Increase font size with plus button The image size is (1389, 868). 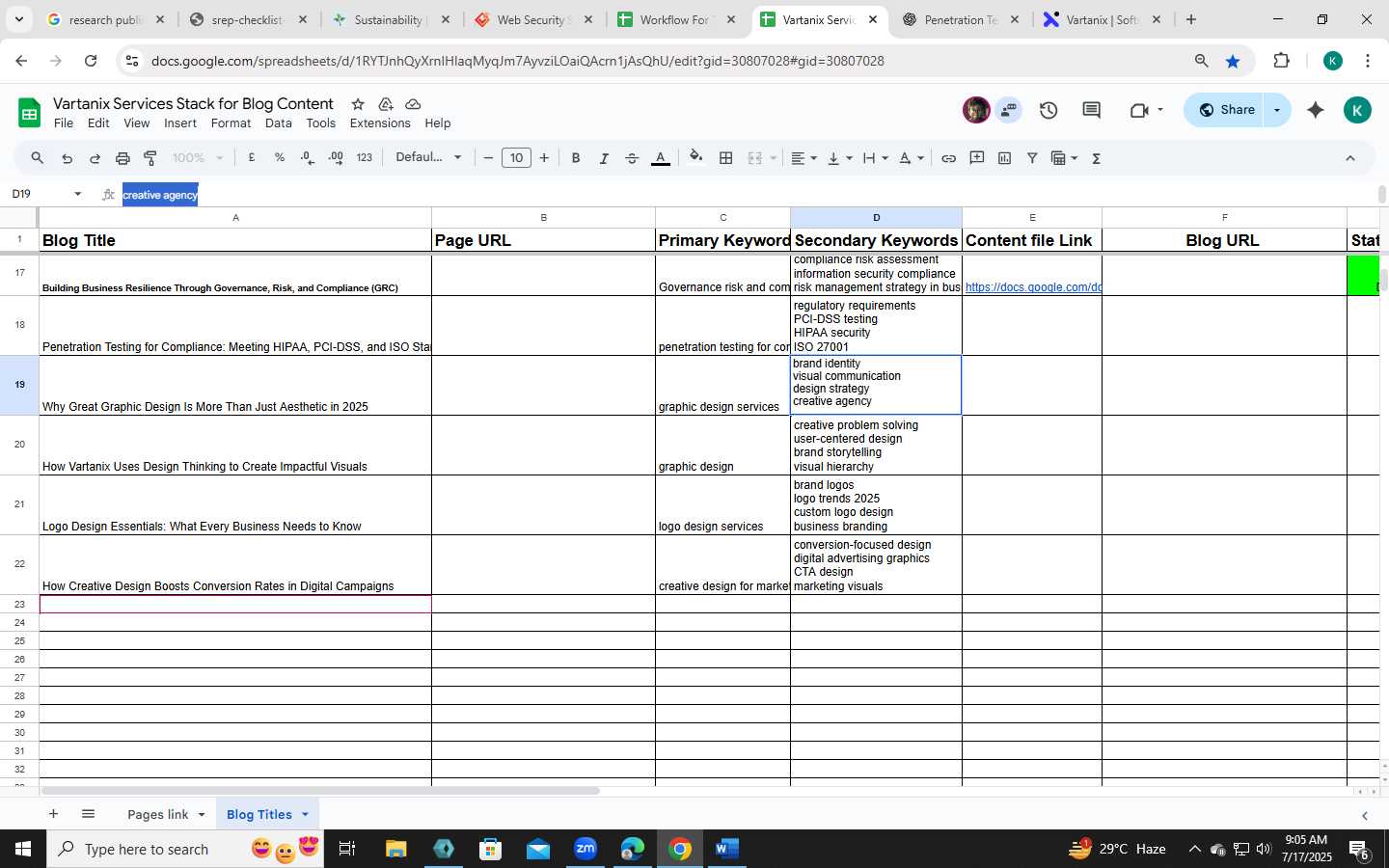[544, 158]
